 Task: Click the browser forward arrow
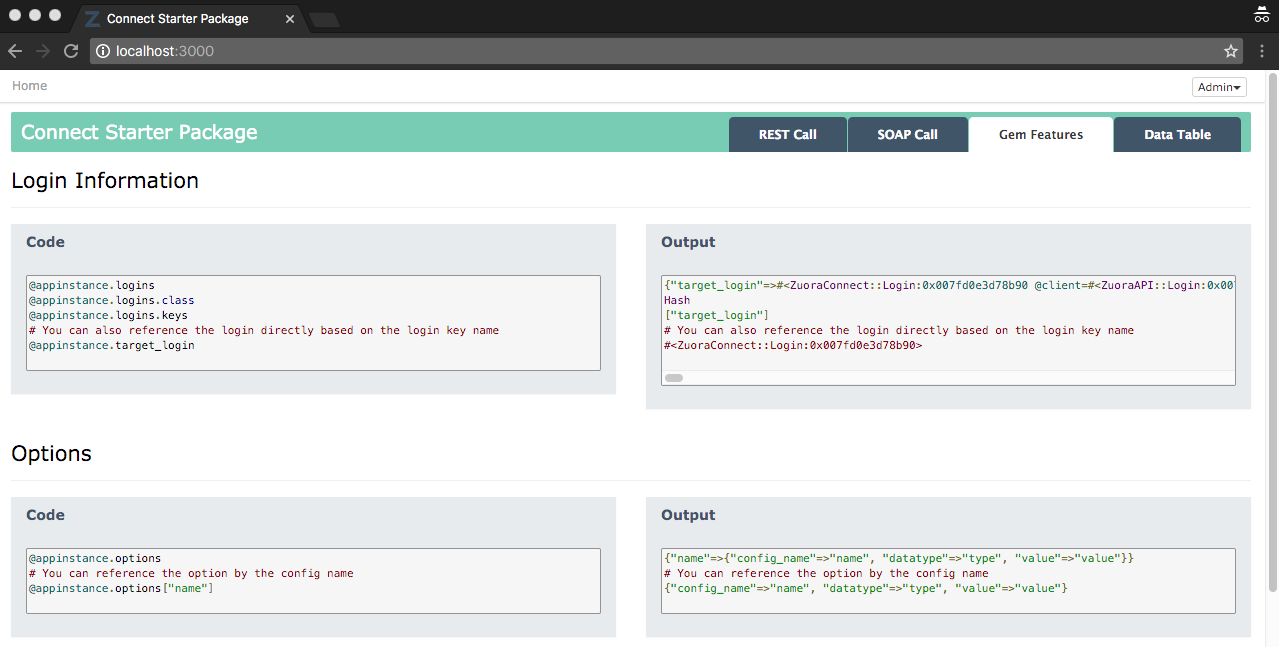pos(43,51)
